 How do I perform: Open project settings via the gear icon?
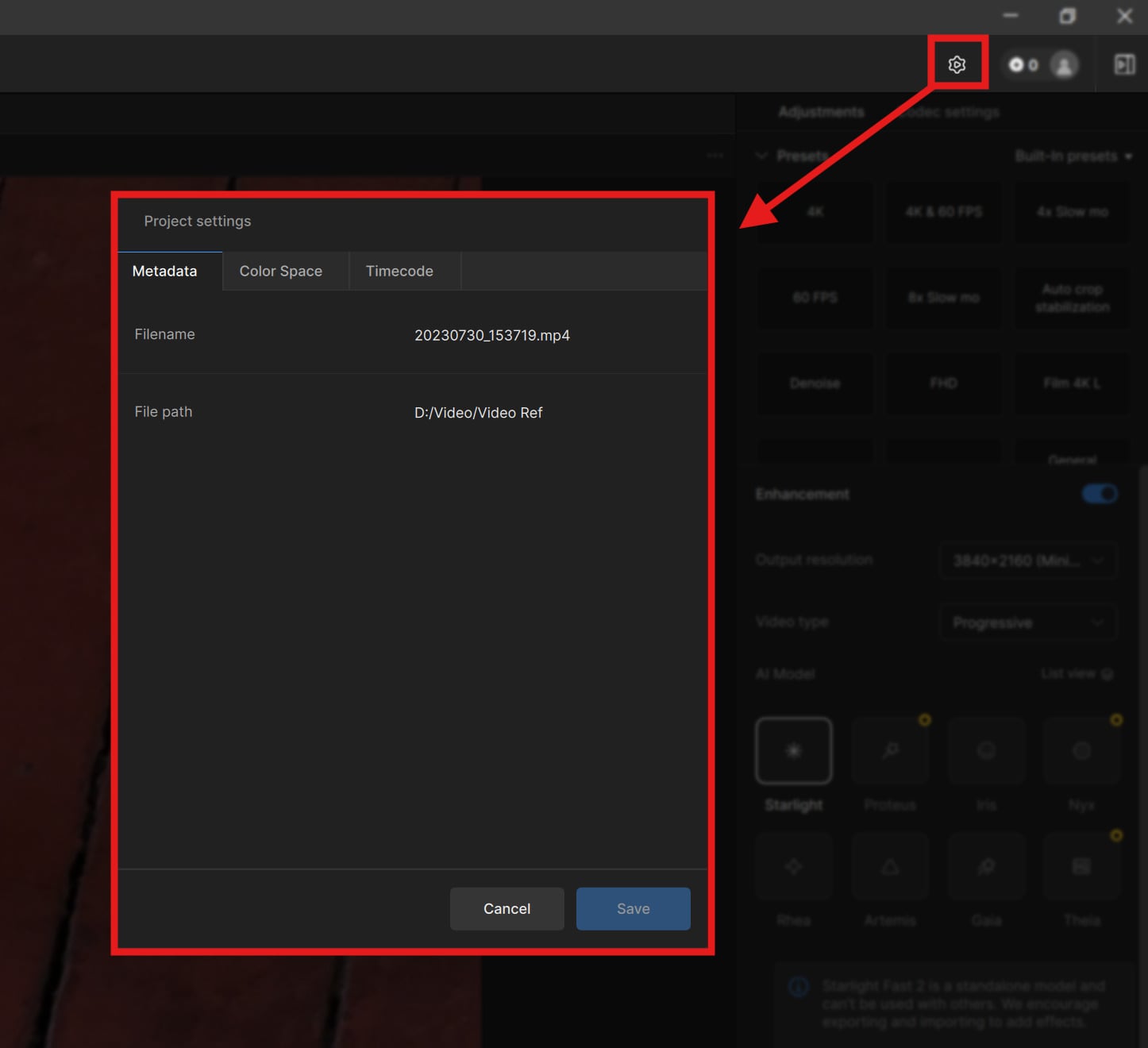tap(957, 64)
